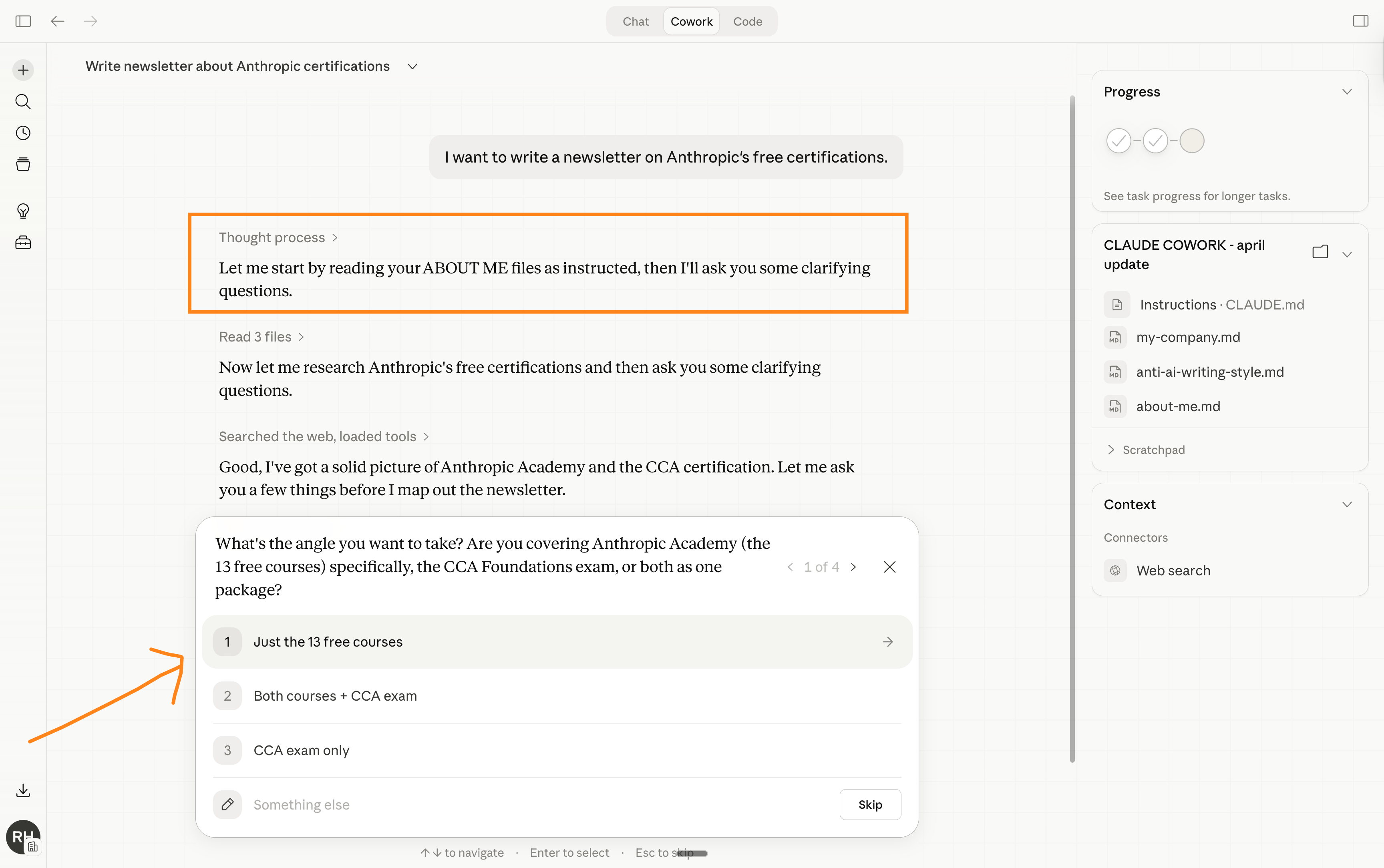Open the history clock icon
The height and width of the screenshot is (868, 1384).
[x=23, y=133]
